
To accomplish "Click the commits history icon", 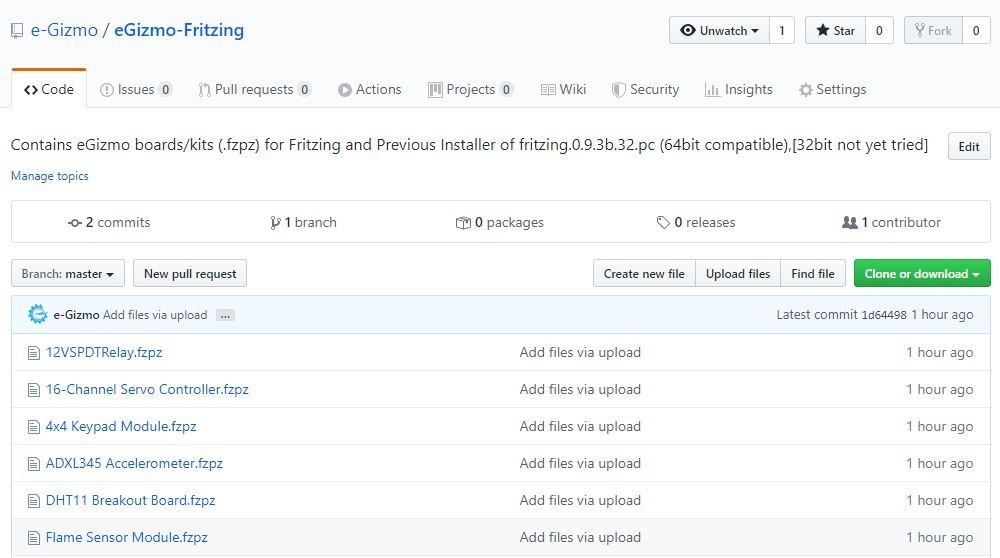I will tap(75, 223).
